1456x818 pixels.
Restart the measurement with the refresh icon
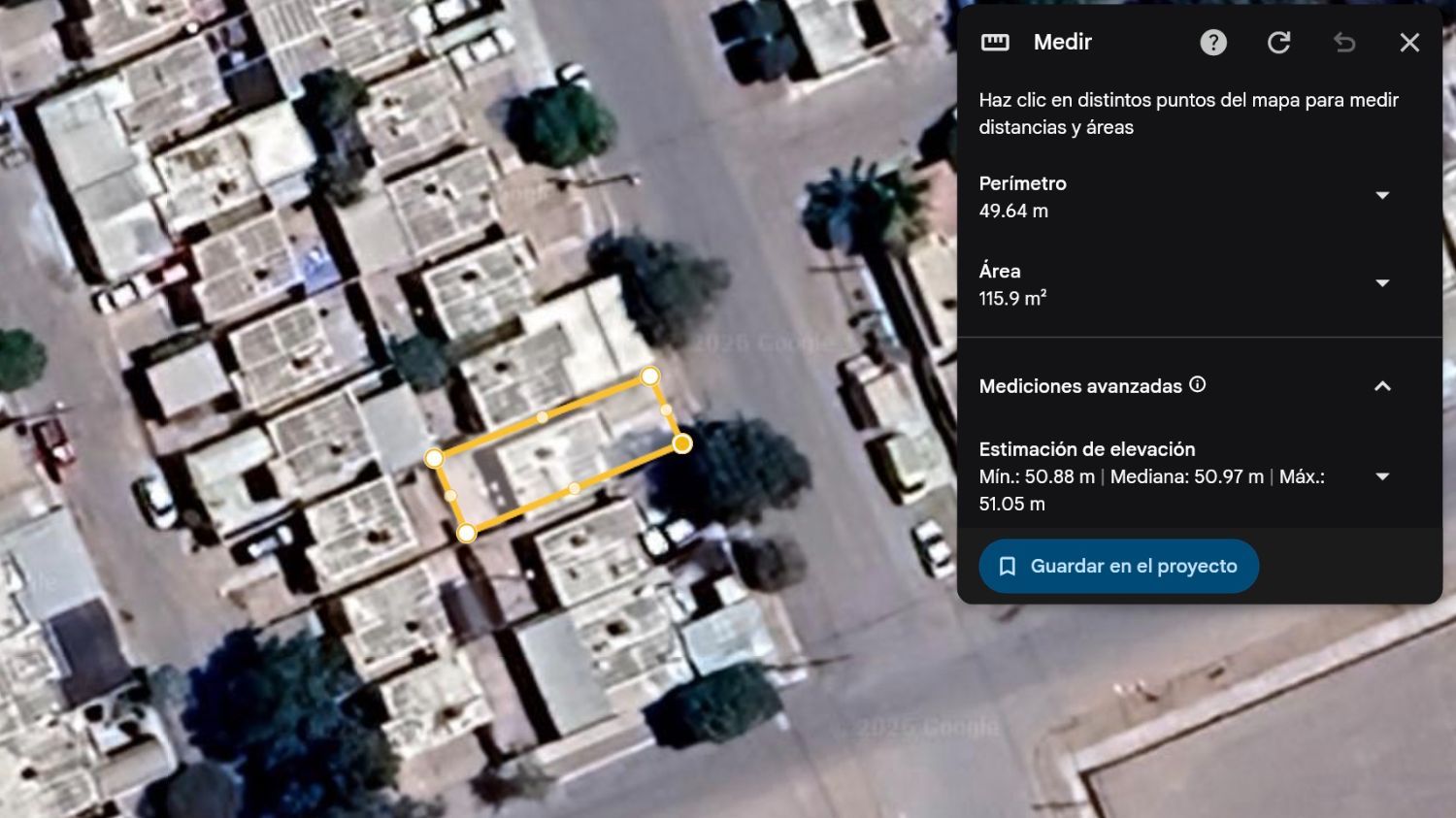(1279, 43)
